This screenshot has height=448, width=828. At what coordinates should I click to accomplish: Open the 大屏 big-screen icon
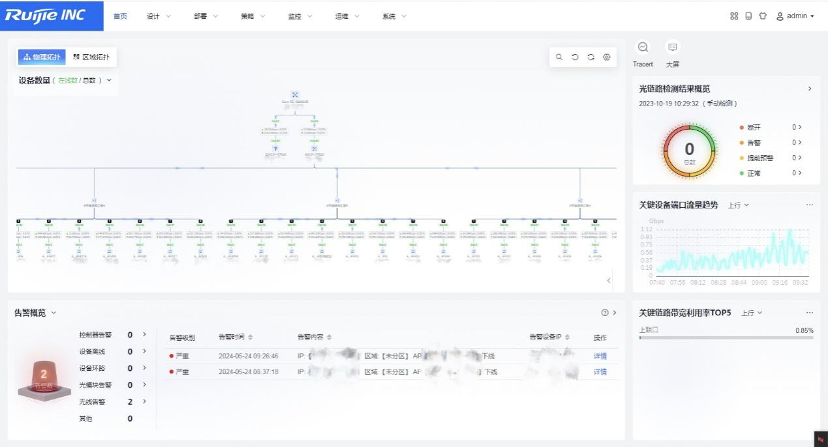point(672,47)
